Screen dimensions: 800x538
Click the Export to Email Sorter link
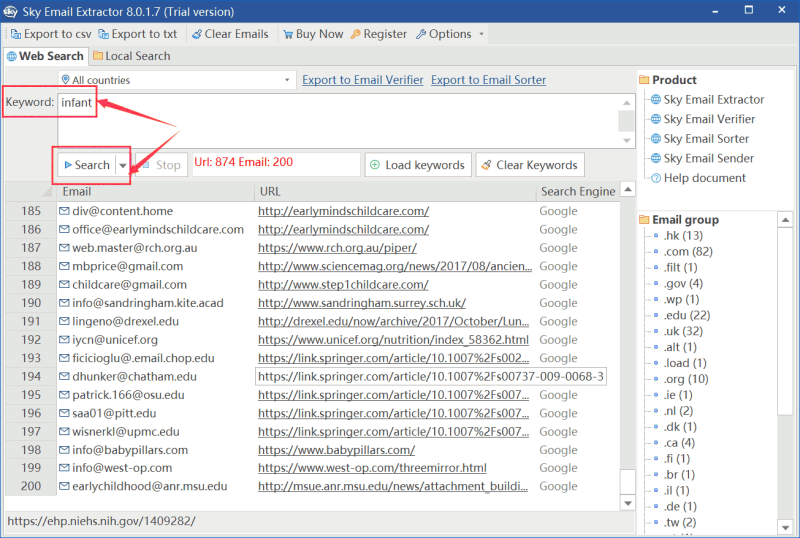click(488, 80)
